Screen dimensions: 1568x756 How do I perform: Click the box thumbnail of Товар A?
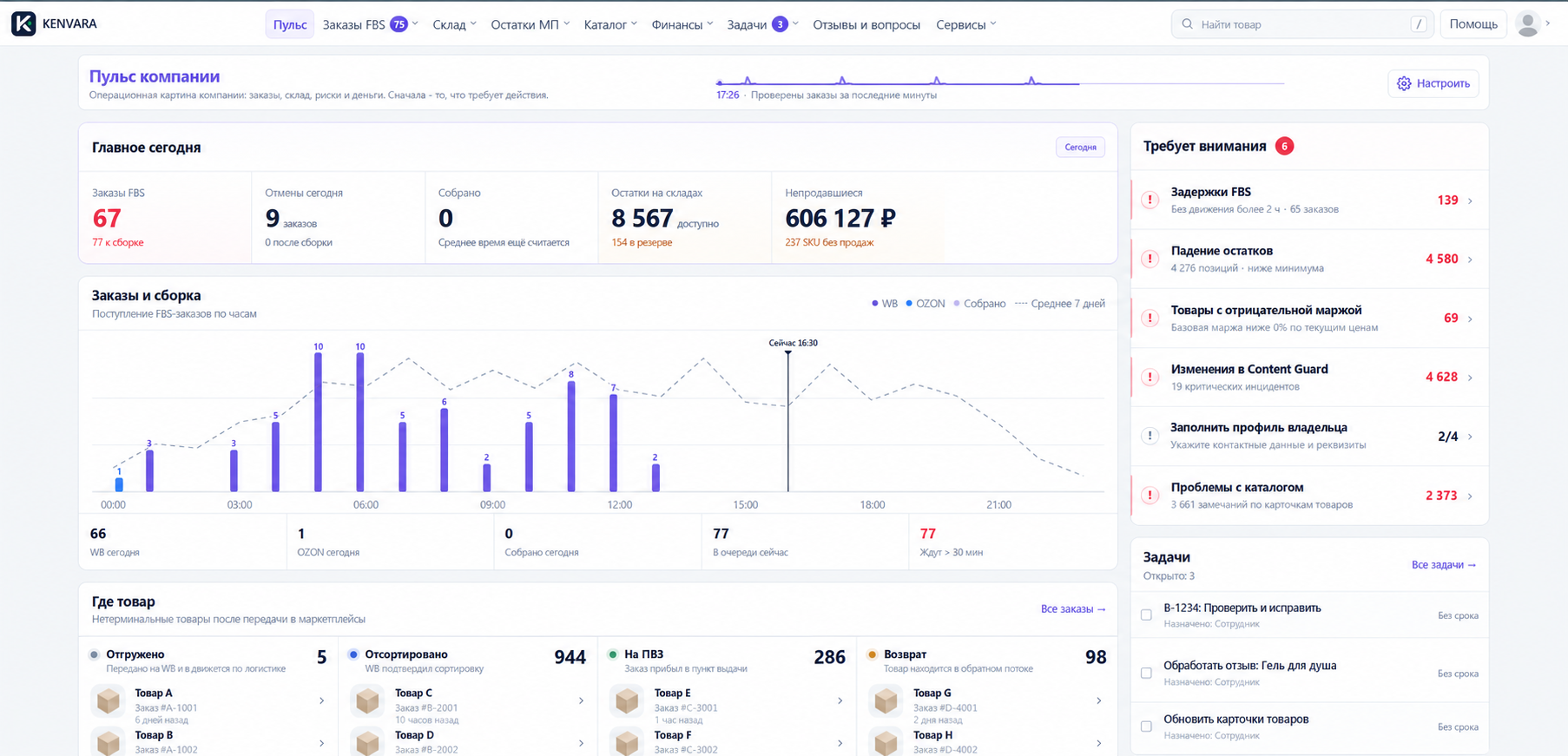pyautogui.click(x=109, y=700)
